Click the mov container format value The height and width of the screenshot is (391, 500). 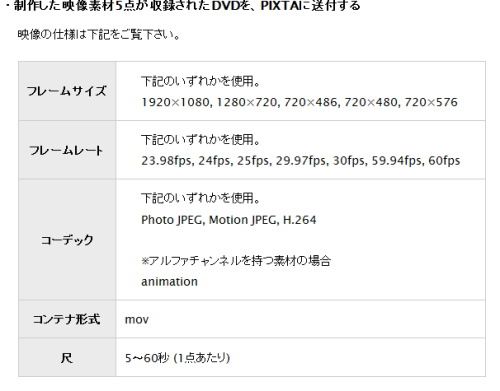[137, 320]
